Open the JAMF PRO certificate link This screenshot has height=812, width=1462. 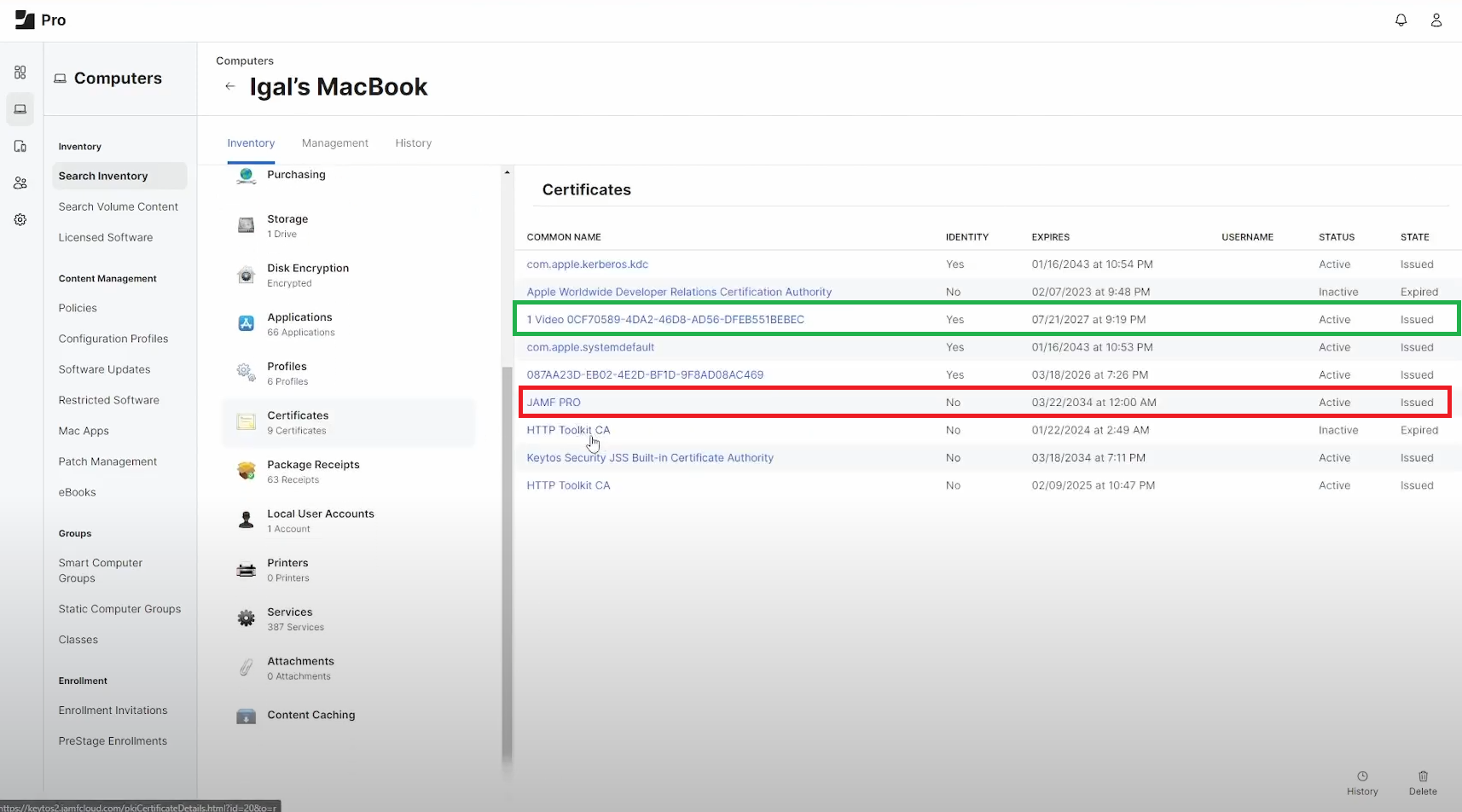tap(554, 403)
